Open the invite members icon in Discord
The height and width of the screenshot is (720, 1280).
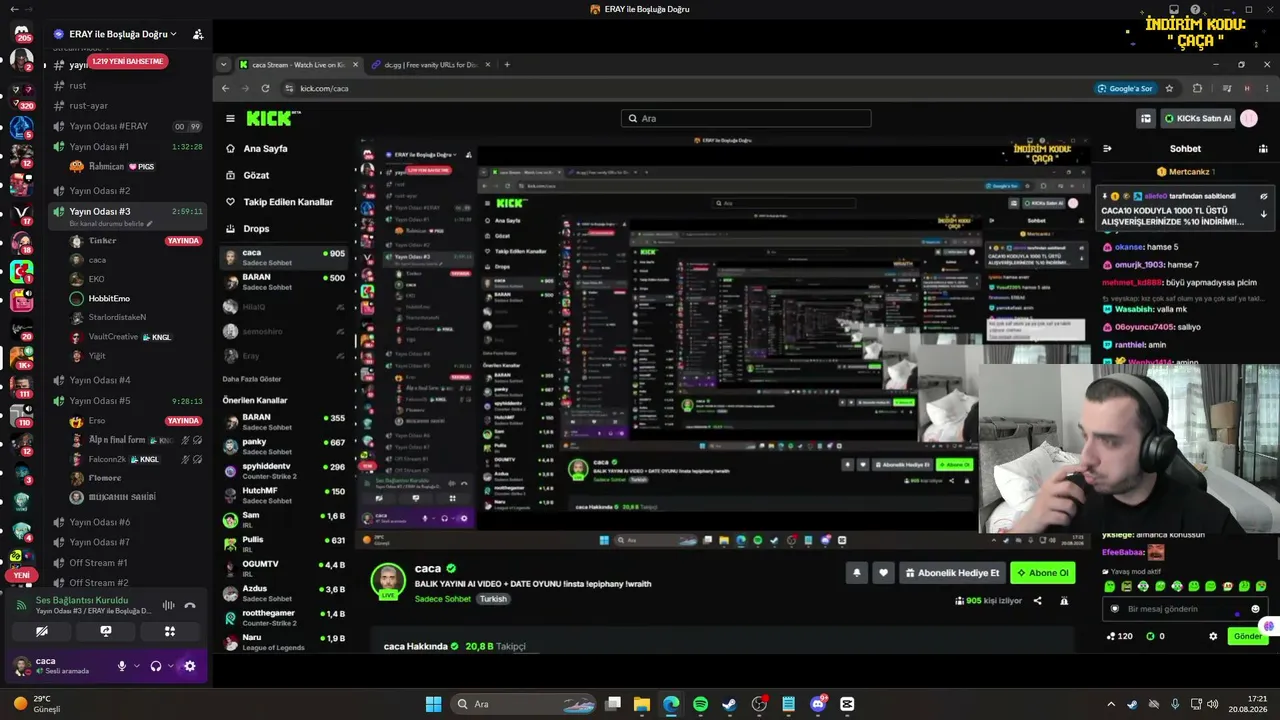[x=198, y=34]
